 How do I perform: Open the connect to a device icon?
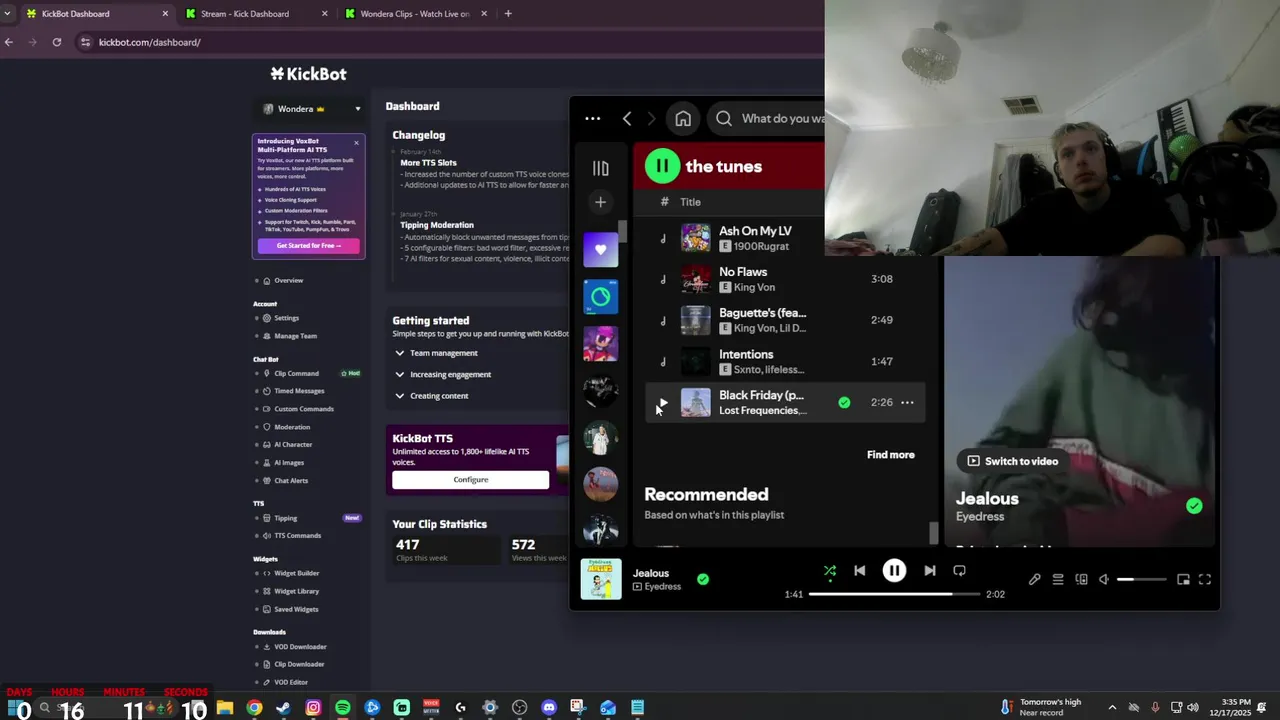(1081, 579)
